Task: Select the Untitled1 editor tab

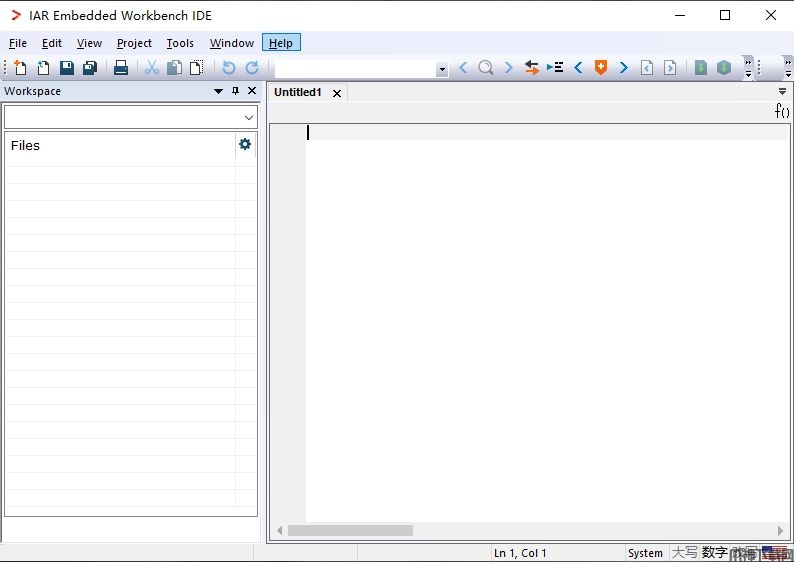Action: tap(298, 92)
